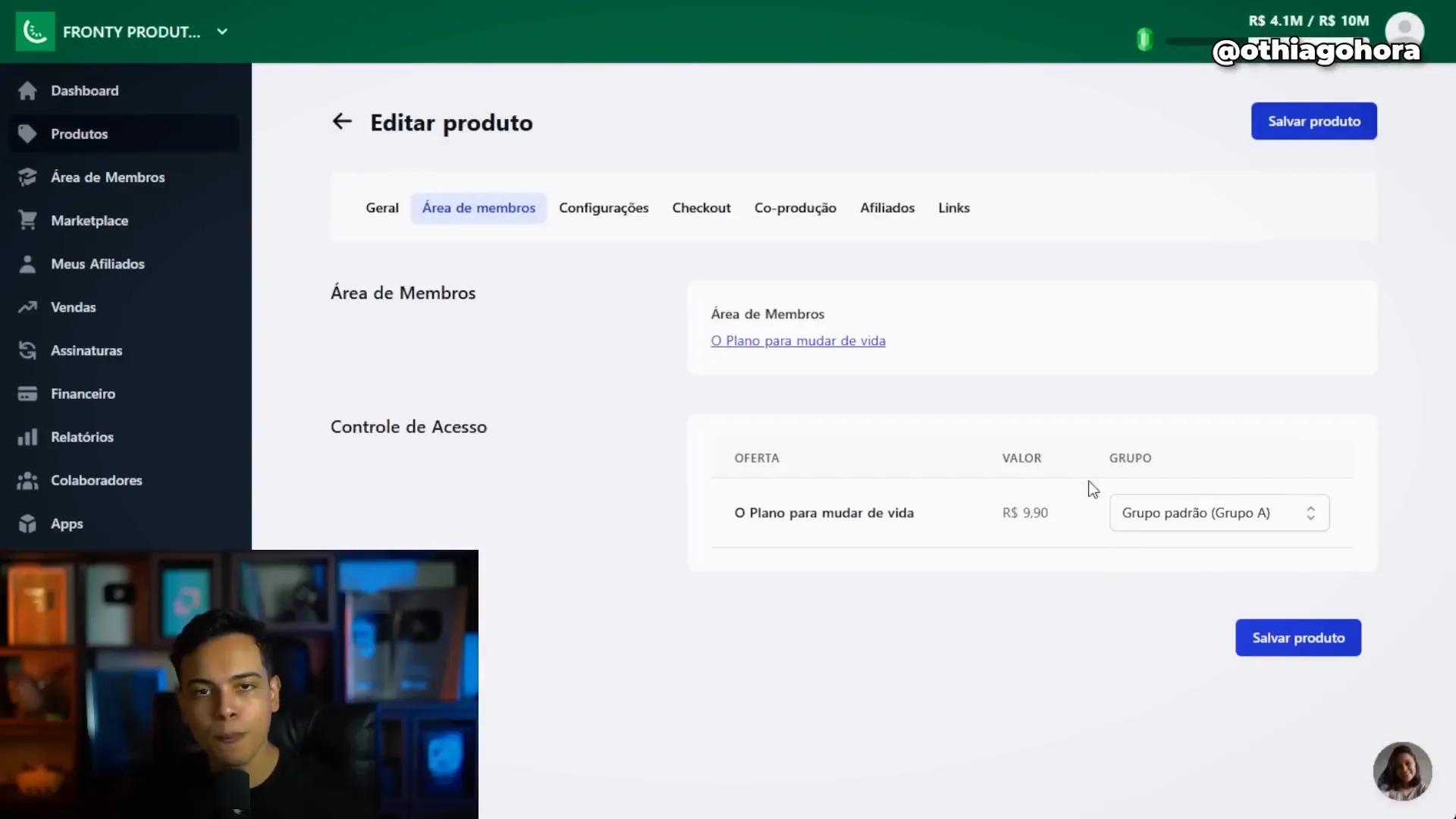
Task: Switch to the Configurações tab
Action: [x=604, y=208]
